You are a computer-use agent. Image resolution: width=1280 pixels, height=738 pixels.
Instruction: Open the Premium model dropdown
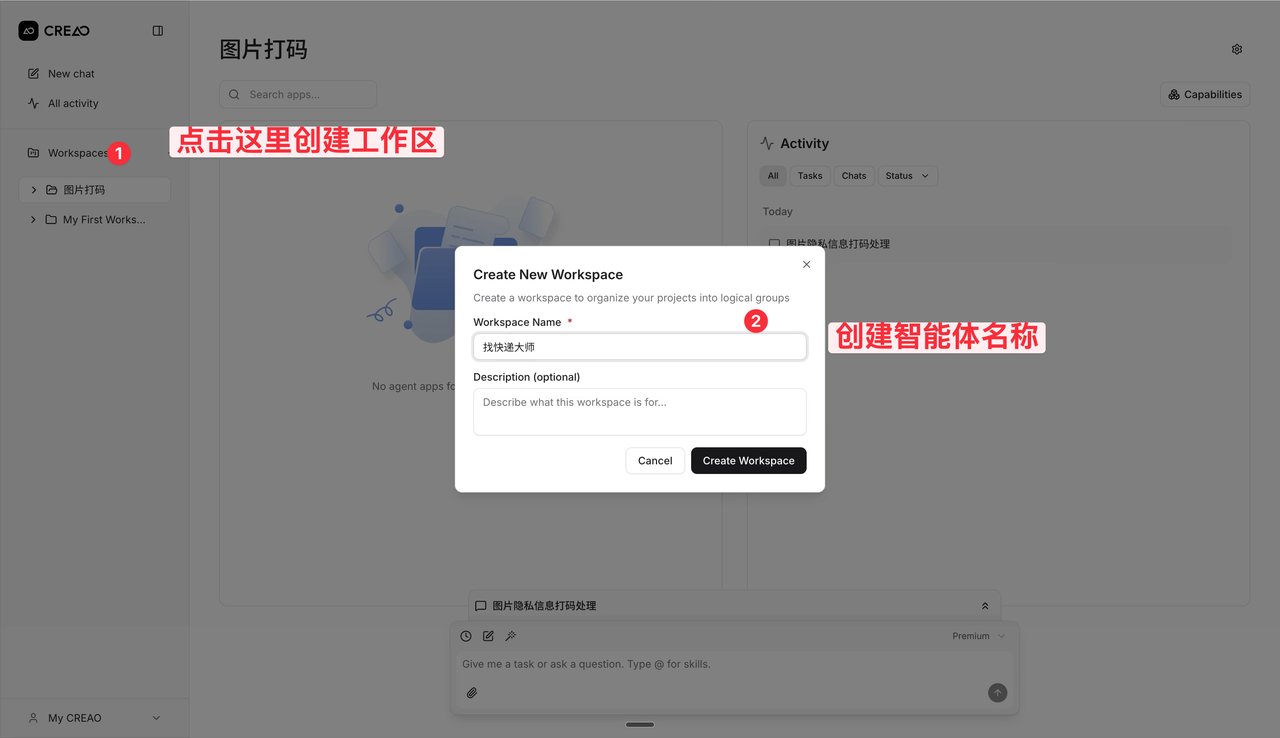click(x=979, y=636)
